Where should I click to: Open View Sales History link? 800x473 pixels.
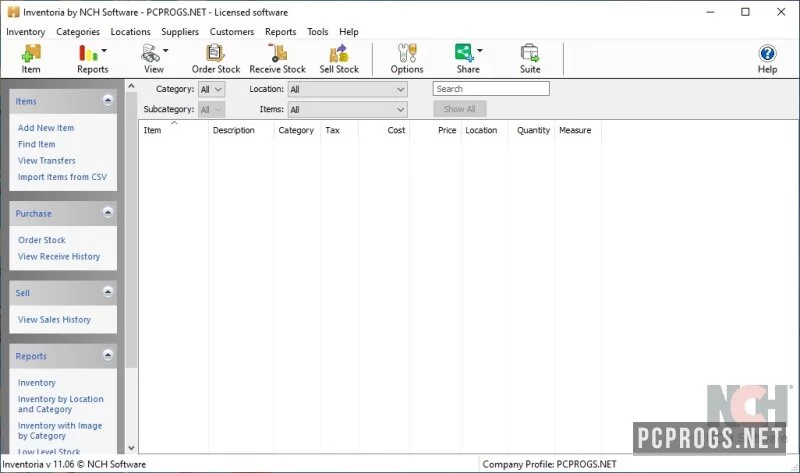click(x=54, y=320)
